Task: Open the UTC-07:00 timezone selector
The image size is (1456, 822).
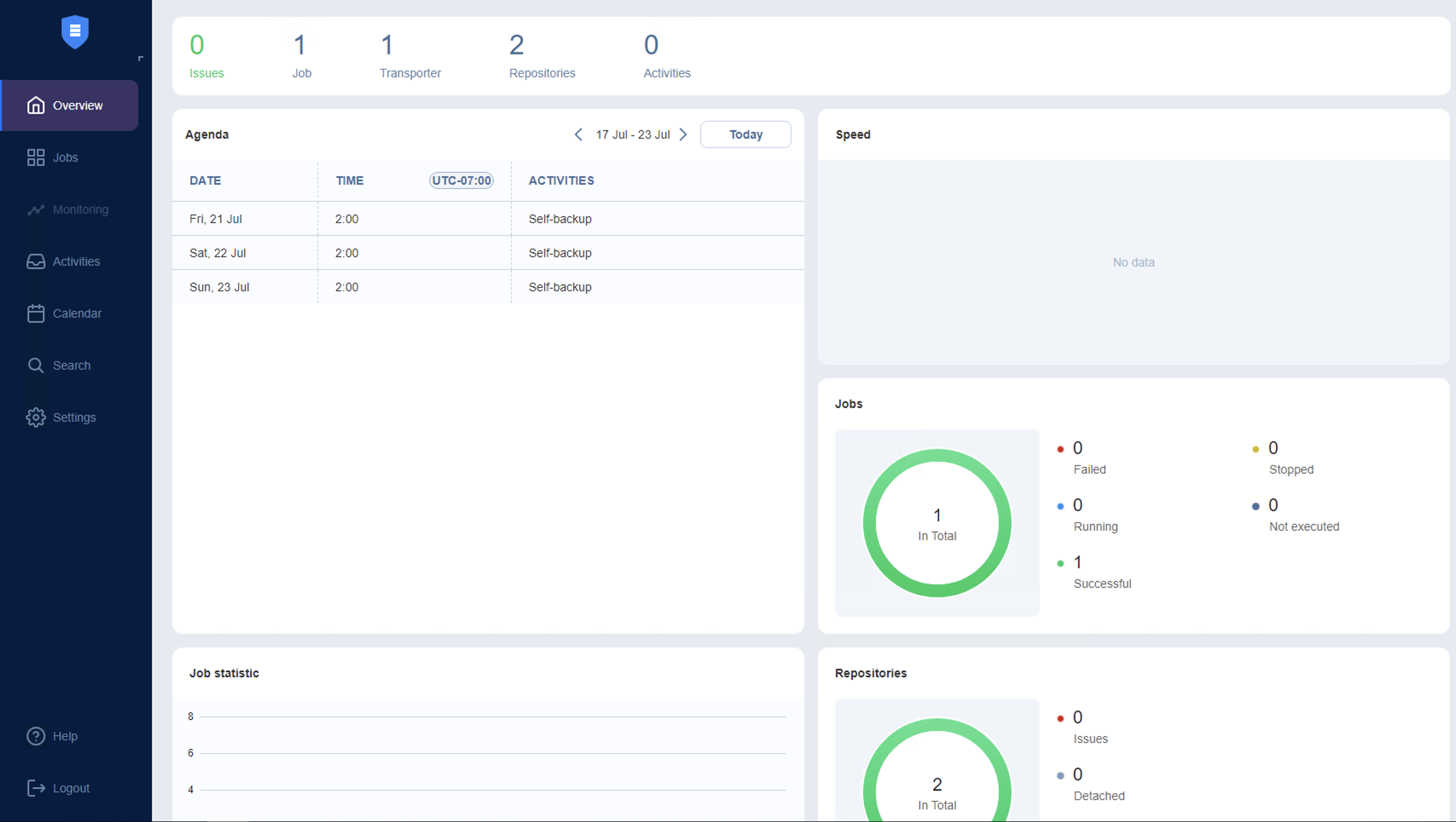Action: 461,180
